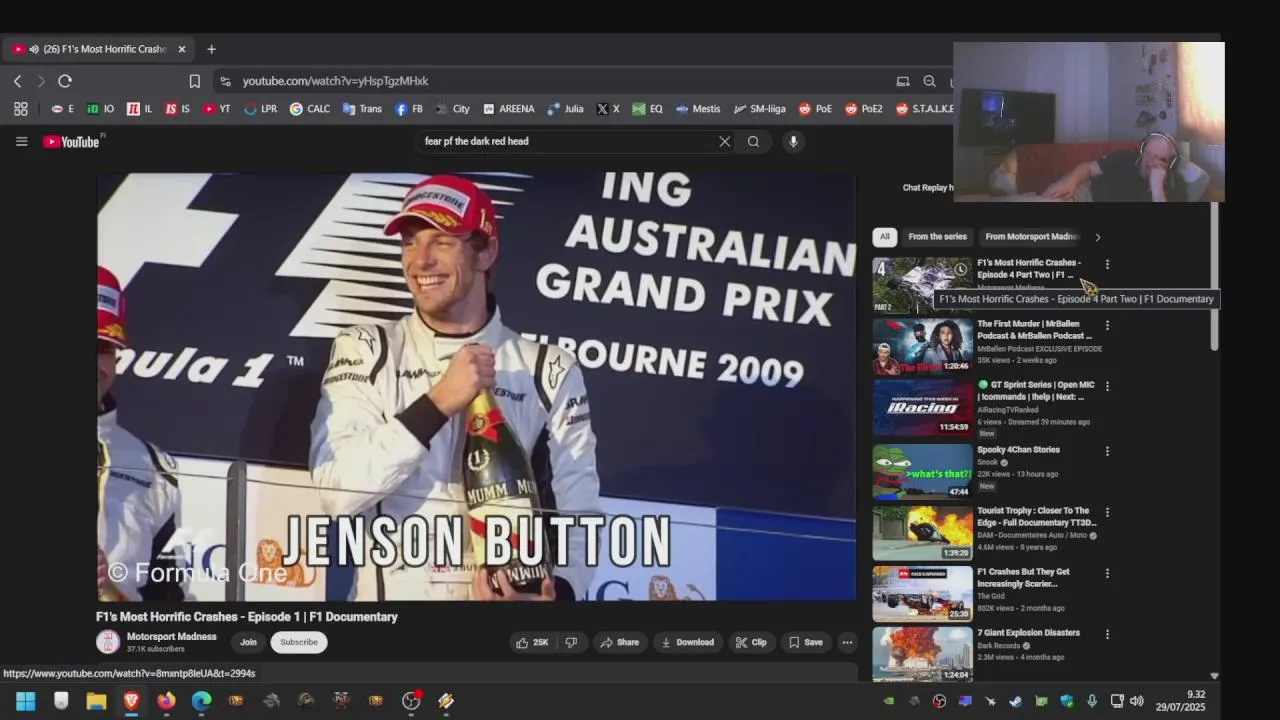Open options for 'F1 Crashes But They Get' video
Screen dimensions: 1280x720
coord(1107,573)
